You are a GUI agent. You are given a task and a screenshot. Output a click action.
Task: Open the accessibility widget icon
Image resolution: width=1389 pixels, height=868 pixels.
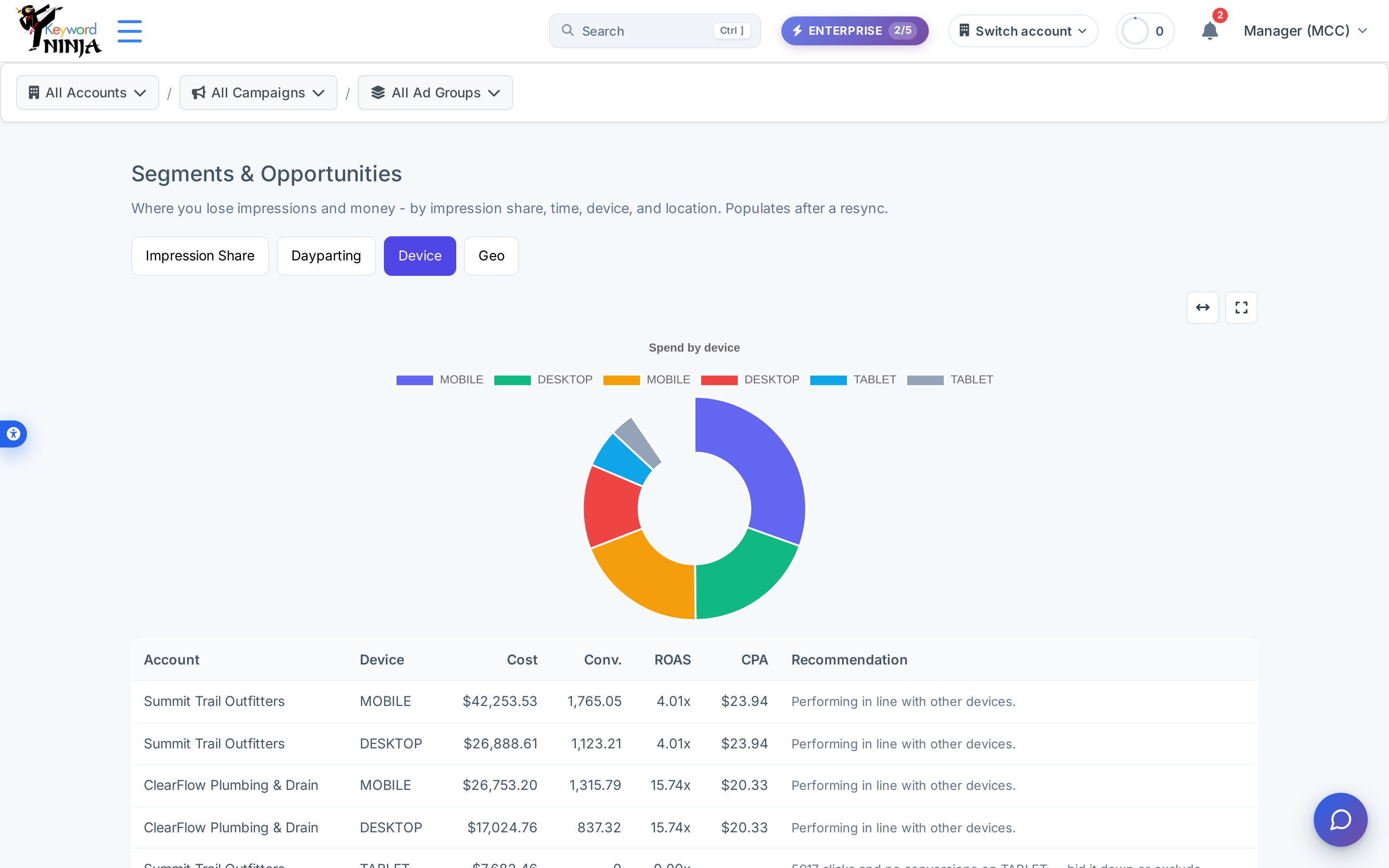tap(13, 434)
